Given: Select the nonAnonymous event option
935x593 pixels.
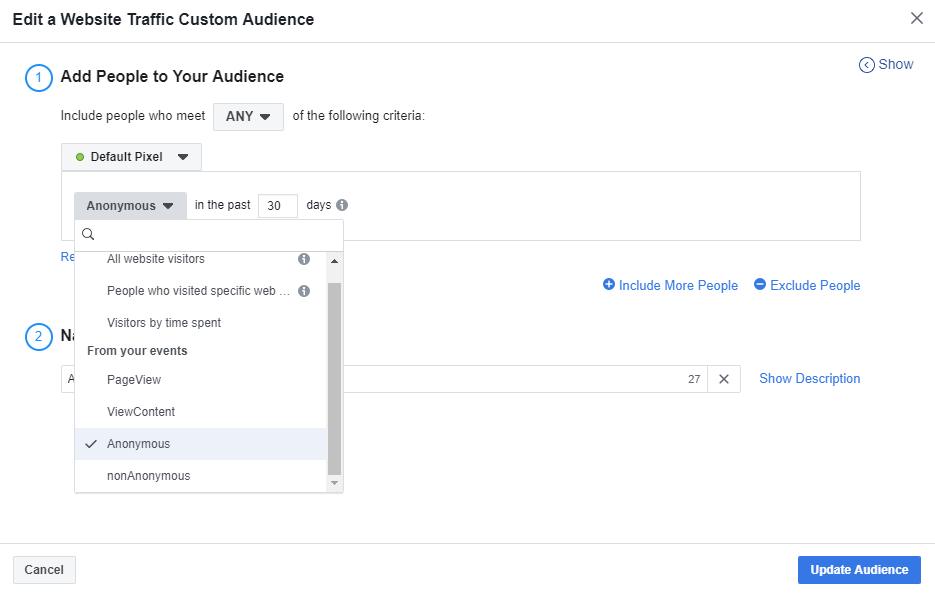Looking at the screenshot, I should click(x=148, y=476).
